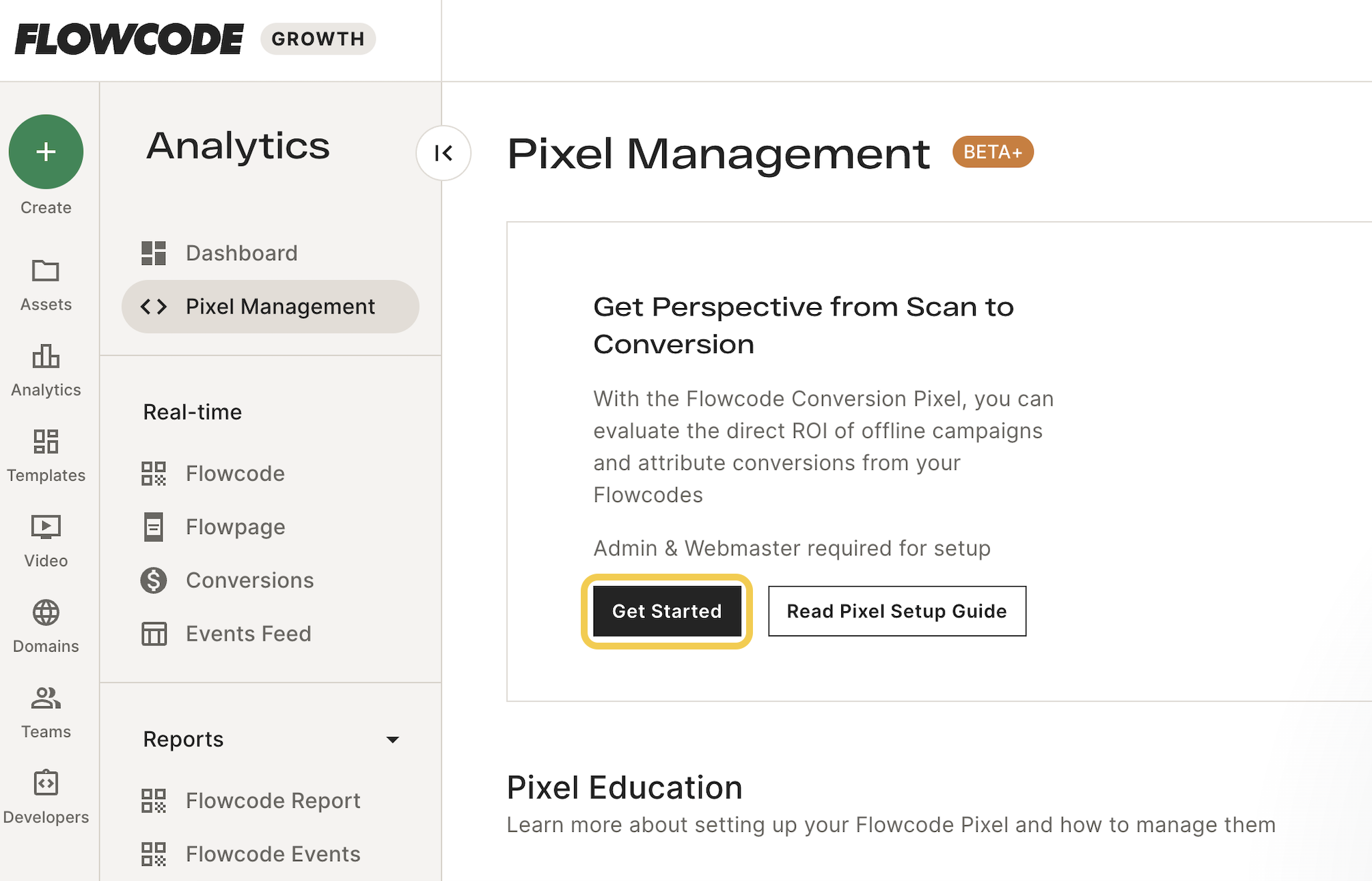Select Dashboard in Analytics menu

[x=271, y=253]
